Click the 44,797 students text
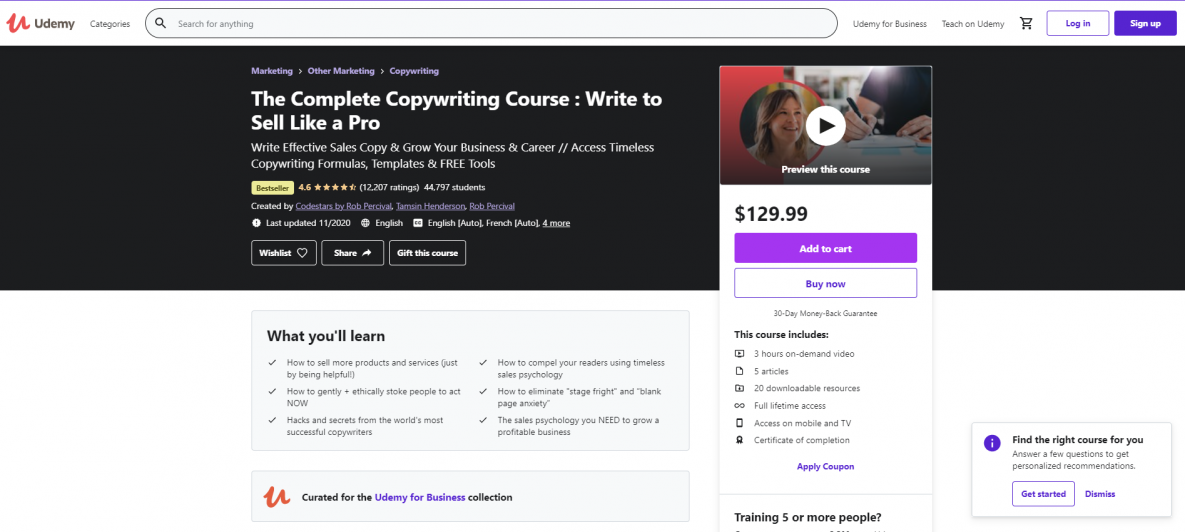1185x532 pixels. click(455, 187)
